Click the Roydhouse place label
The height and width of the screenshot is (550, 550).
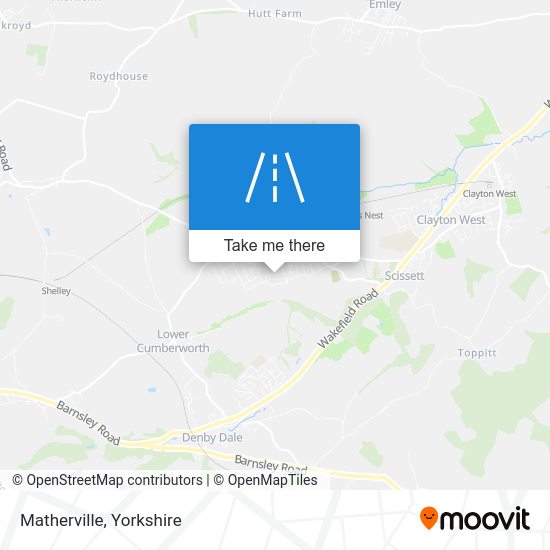point(119,76)
